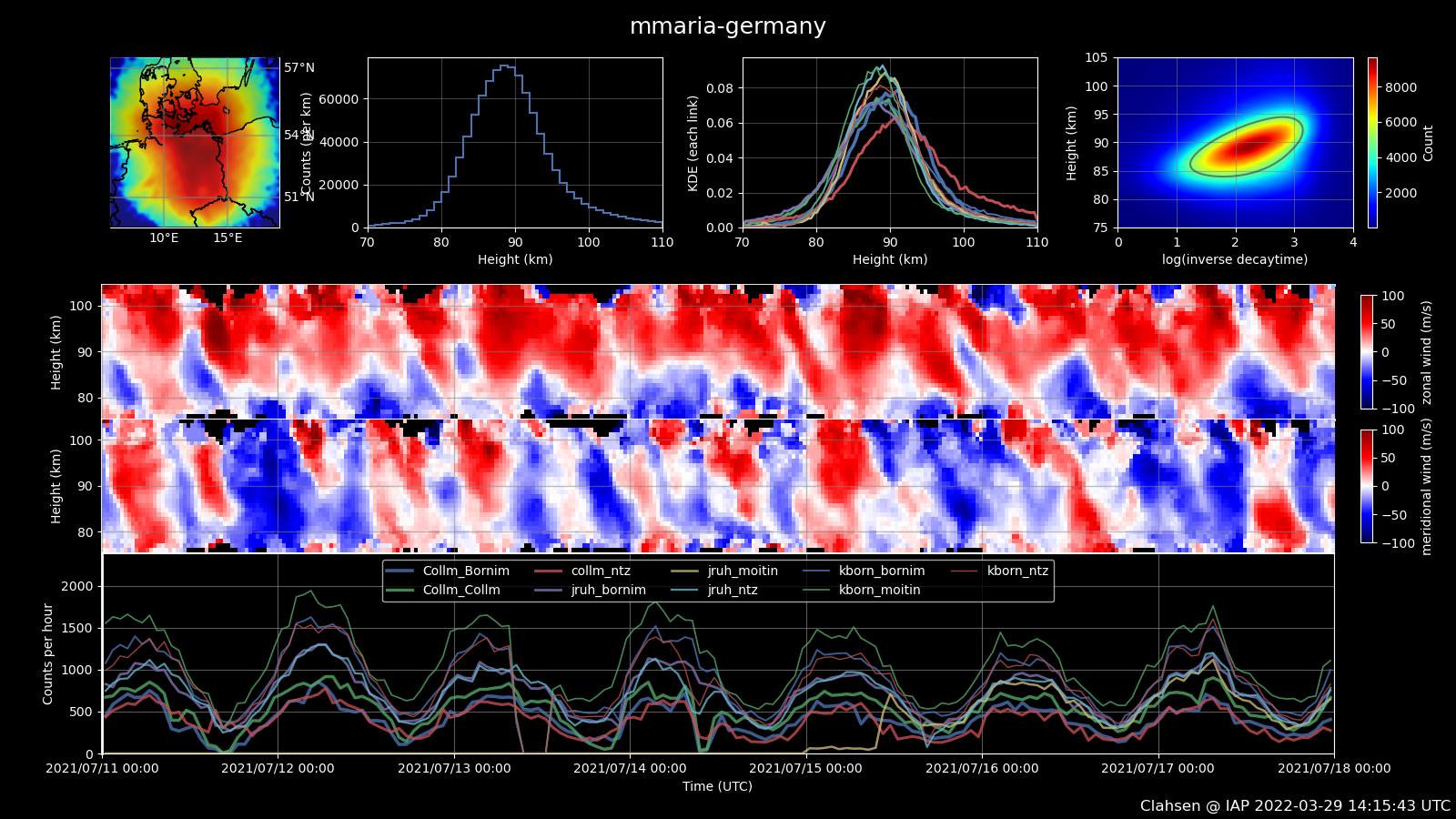Image resolution: width=1456 pixels, height=819 pixels.
Task: Click the Count rainbow colorbar
Action: [x=1372, y=142]
